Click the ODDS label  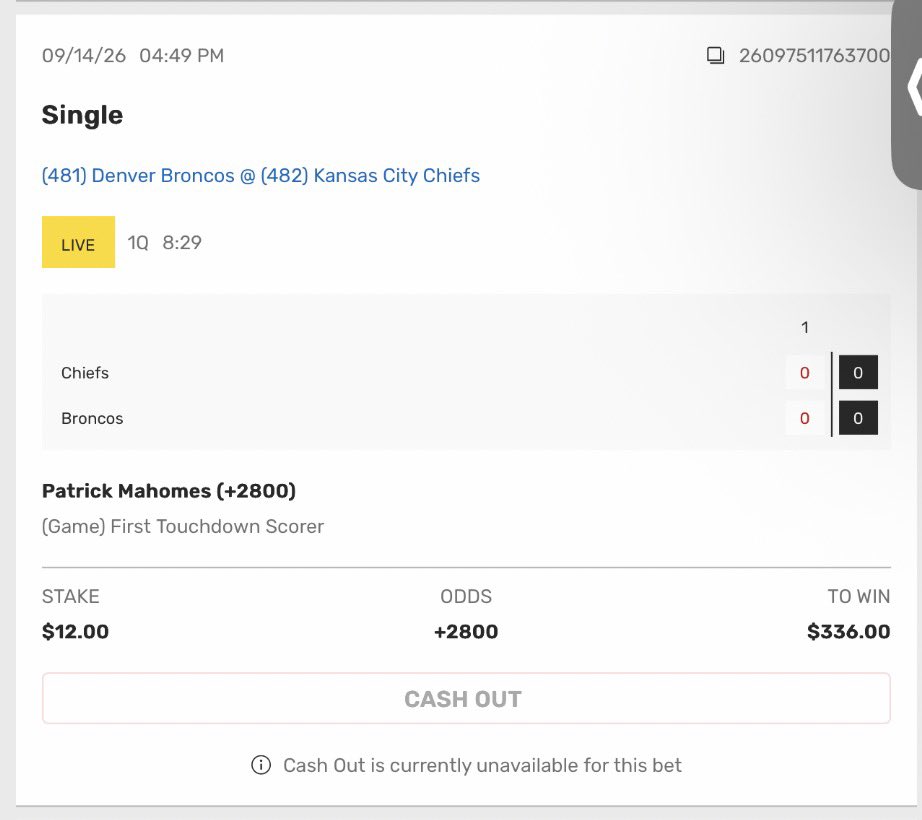coord(466,596)
